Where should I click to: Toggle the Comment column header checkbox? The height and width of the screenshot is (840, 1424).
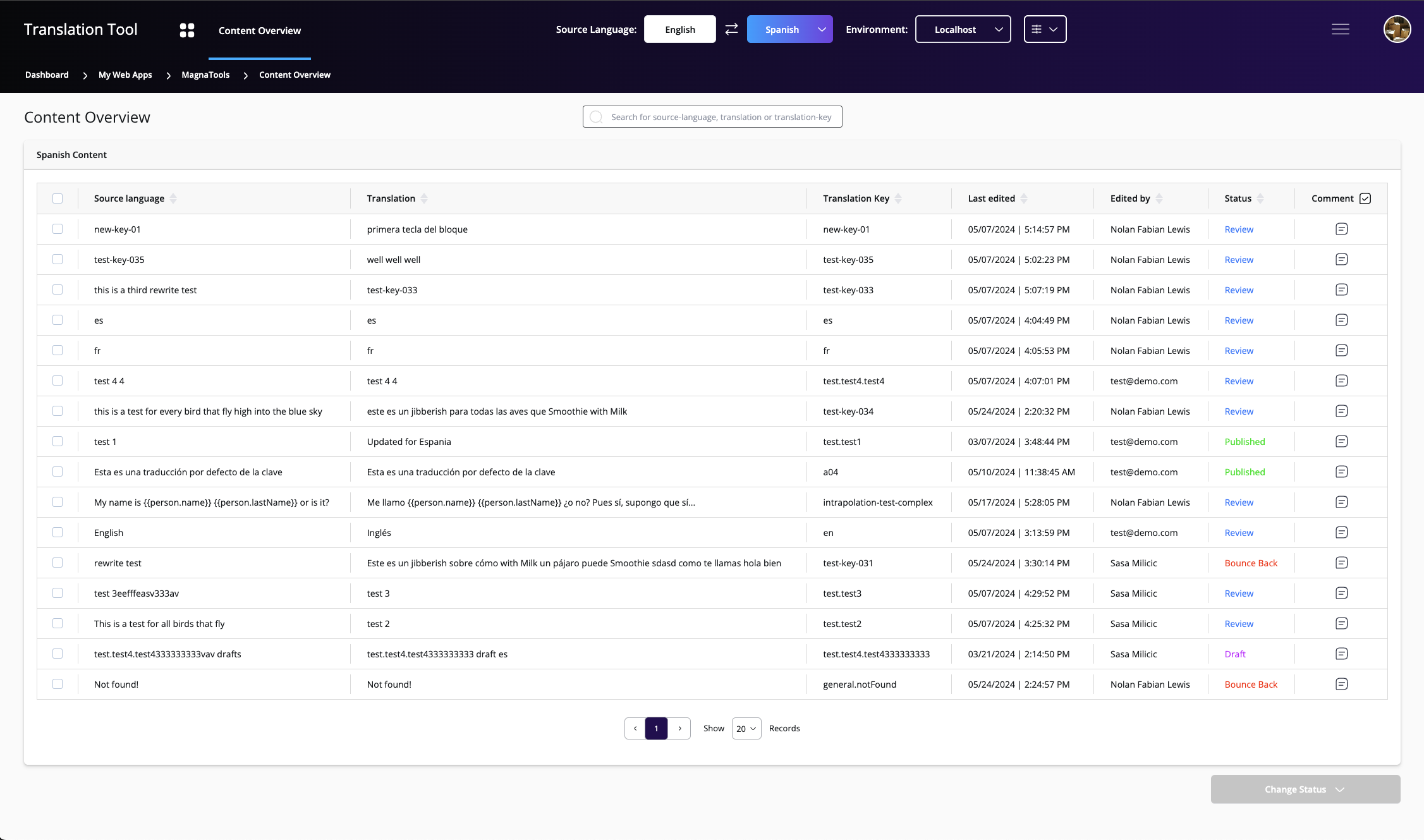coord(1365,198)
